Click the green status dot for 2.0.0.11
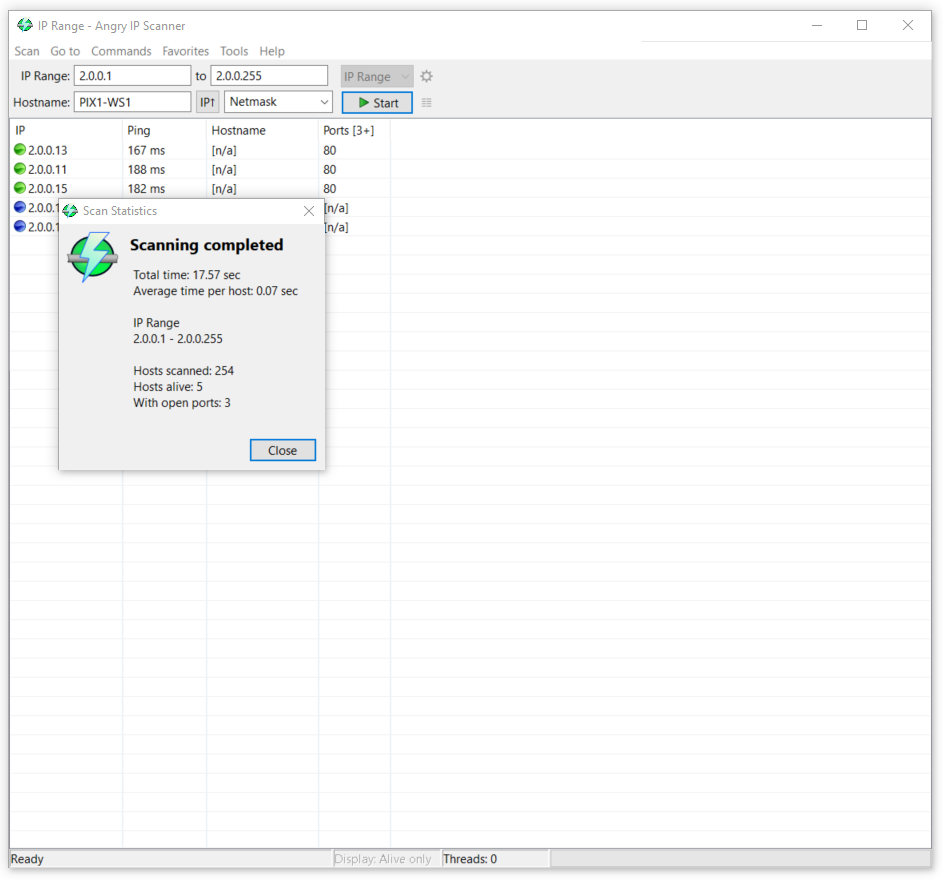This screenshot has width=943, height=881. (x=20, y=169)
